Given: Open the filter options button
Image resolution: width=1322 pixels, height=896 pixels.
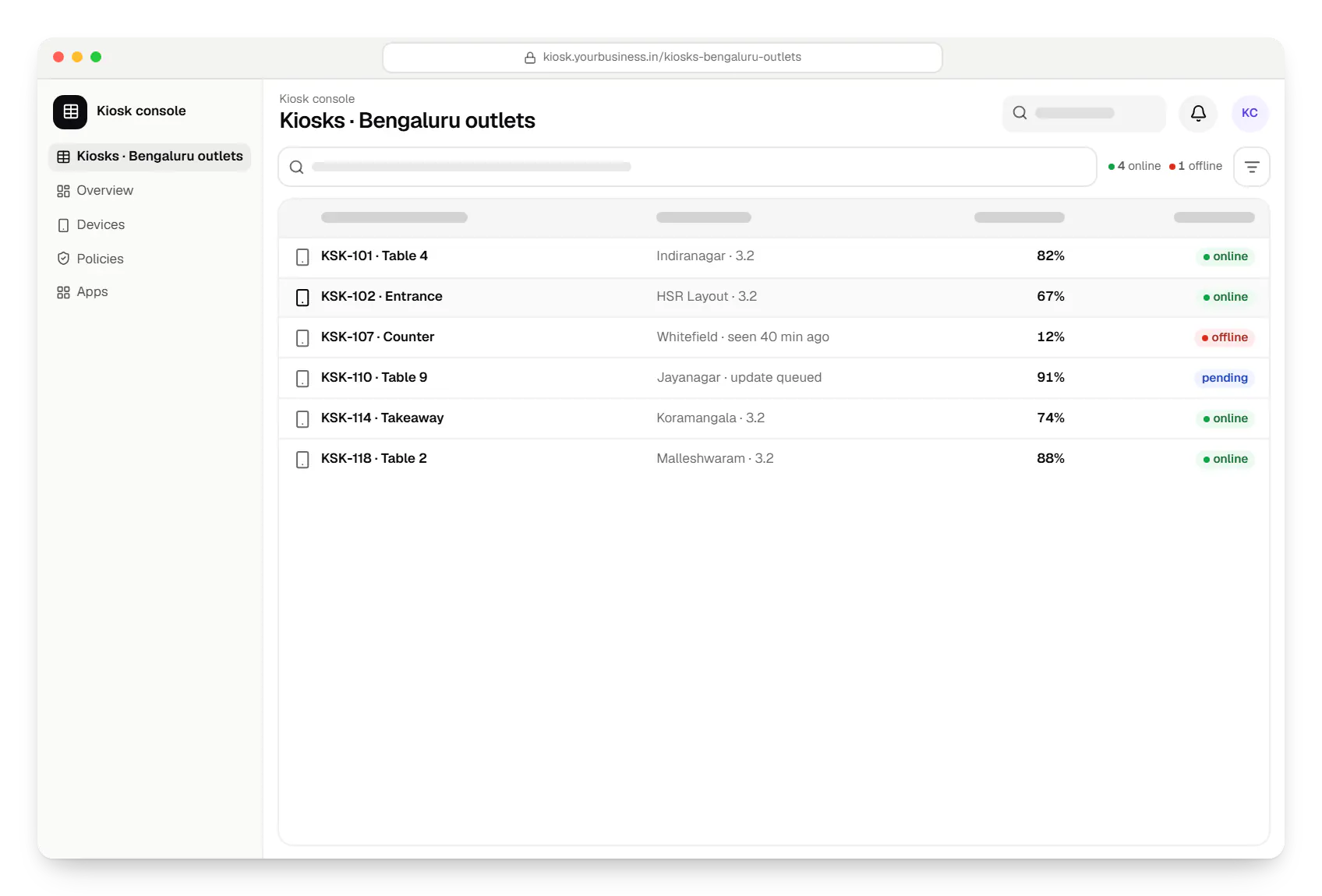Looking at the screenshot, I should click(1252, 167).
